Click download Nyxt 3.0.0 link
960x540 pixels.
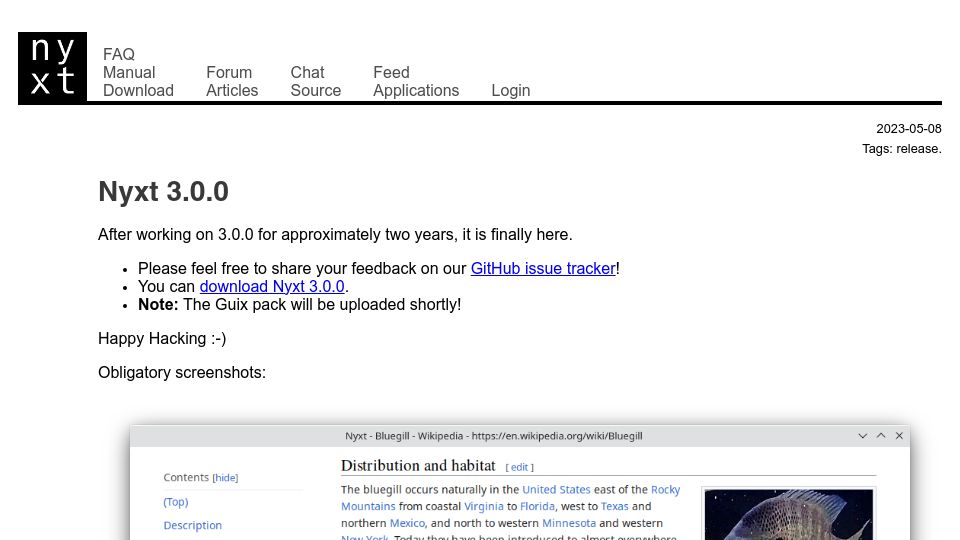[272, 287]
